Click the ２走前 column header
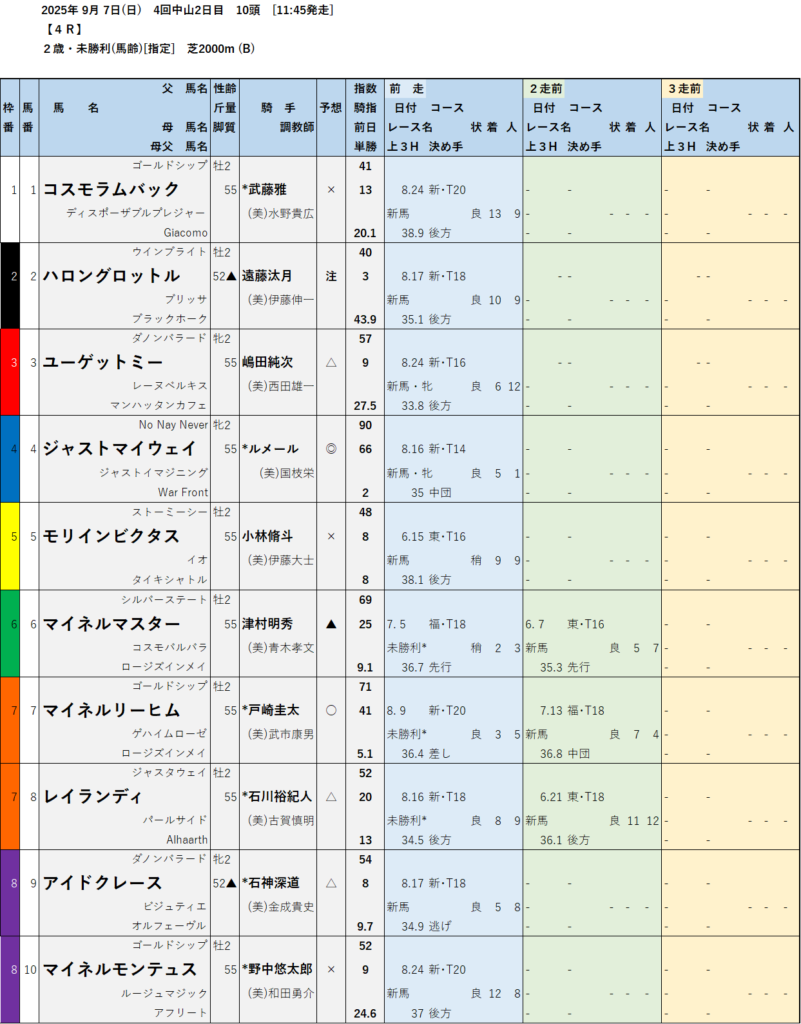The height and width of the screenshot is (1024, 801). tap(546, 89)
